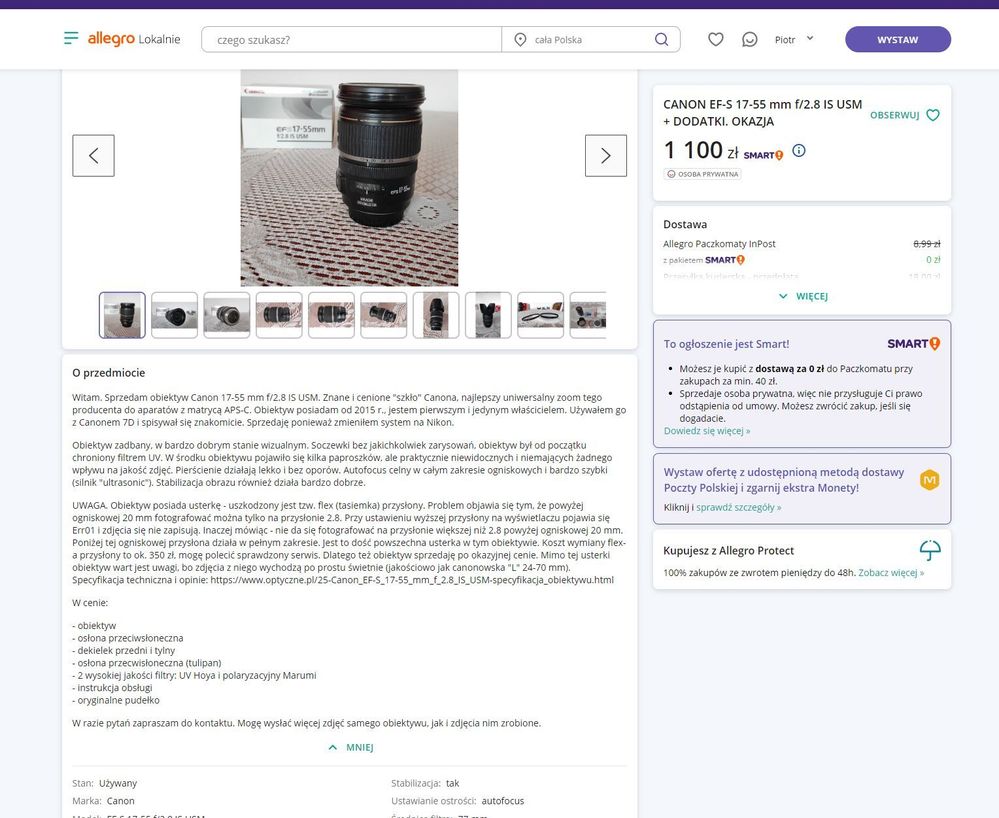The image size is (999, 818).
Task: Click the info icon next to price
Action: (798, 151)
